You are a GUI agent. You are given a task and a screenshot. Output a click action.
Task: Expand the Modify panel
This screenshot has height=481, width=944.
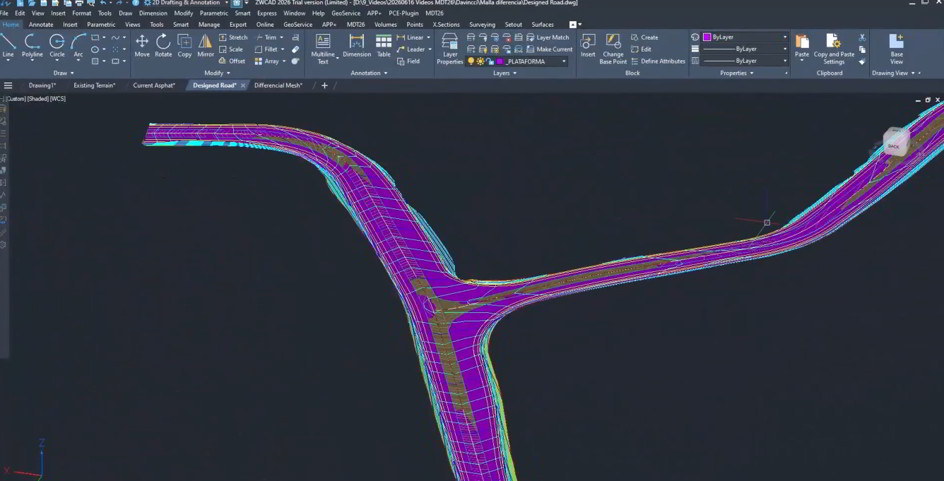pos(217,73)
